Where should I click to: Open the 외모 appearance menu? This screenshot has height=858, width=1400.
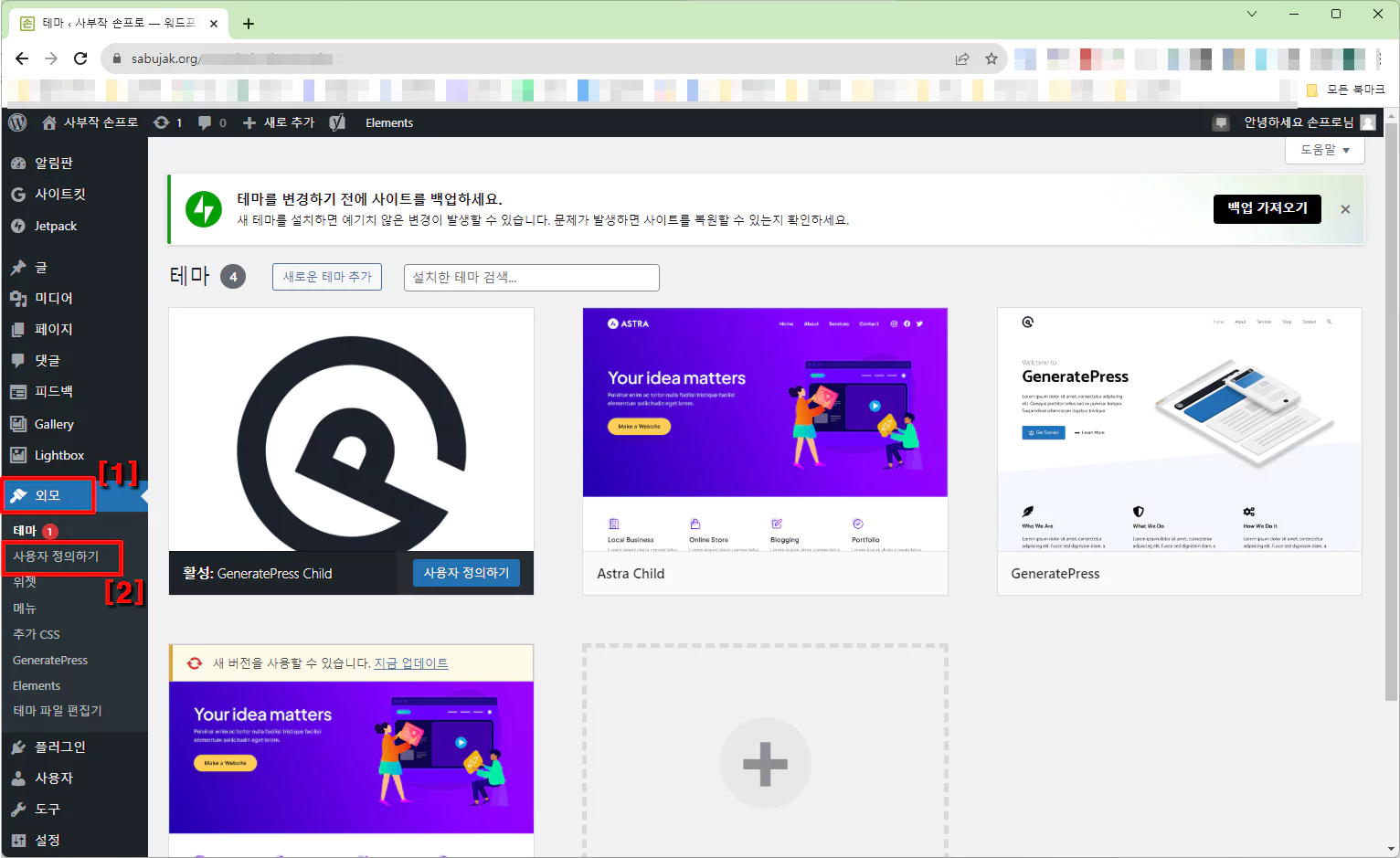point(48,495)
